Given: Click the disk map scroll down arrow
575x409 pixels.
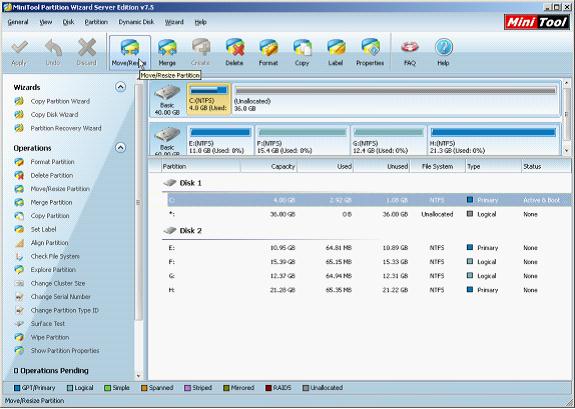Looking at the screenshot, I should point(567,150).
